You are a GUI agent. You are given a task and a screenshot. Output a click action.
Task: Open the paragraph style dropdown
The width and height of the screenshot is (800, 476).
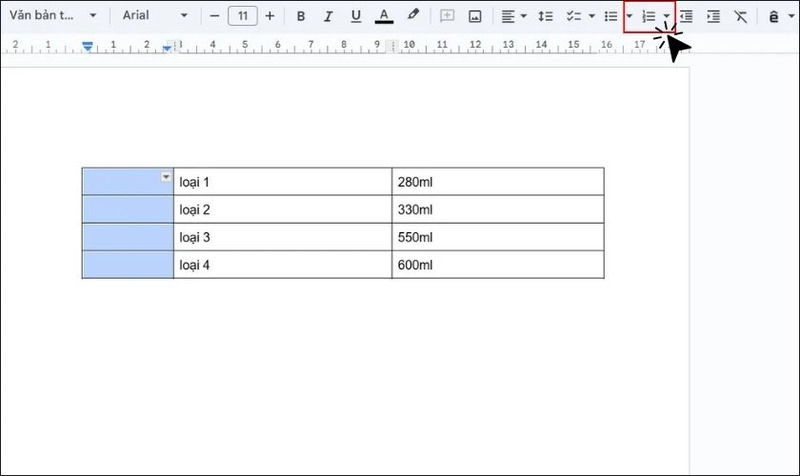pyautogui.click(x=53, y=16)
